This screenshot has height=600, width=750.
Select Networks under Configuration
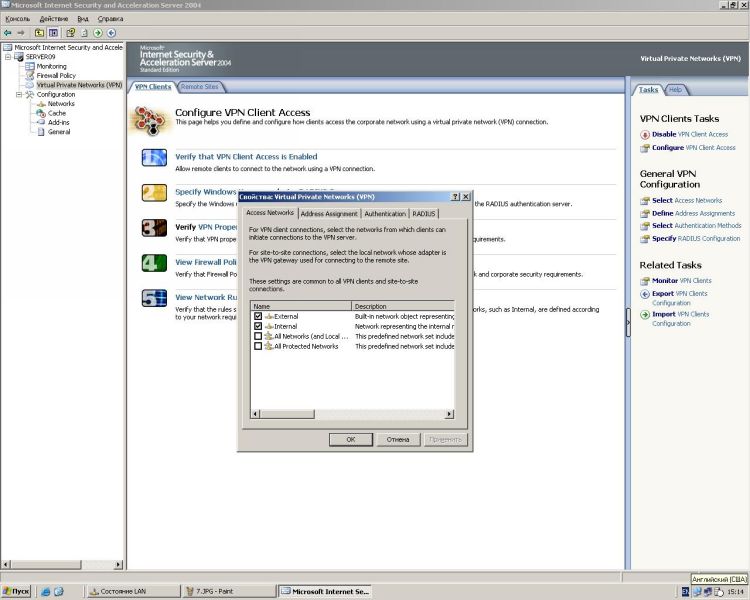(61, 103)
